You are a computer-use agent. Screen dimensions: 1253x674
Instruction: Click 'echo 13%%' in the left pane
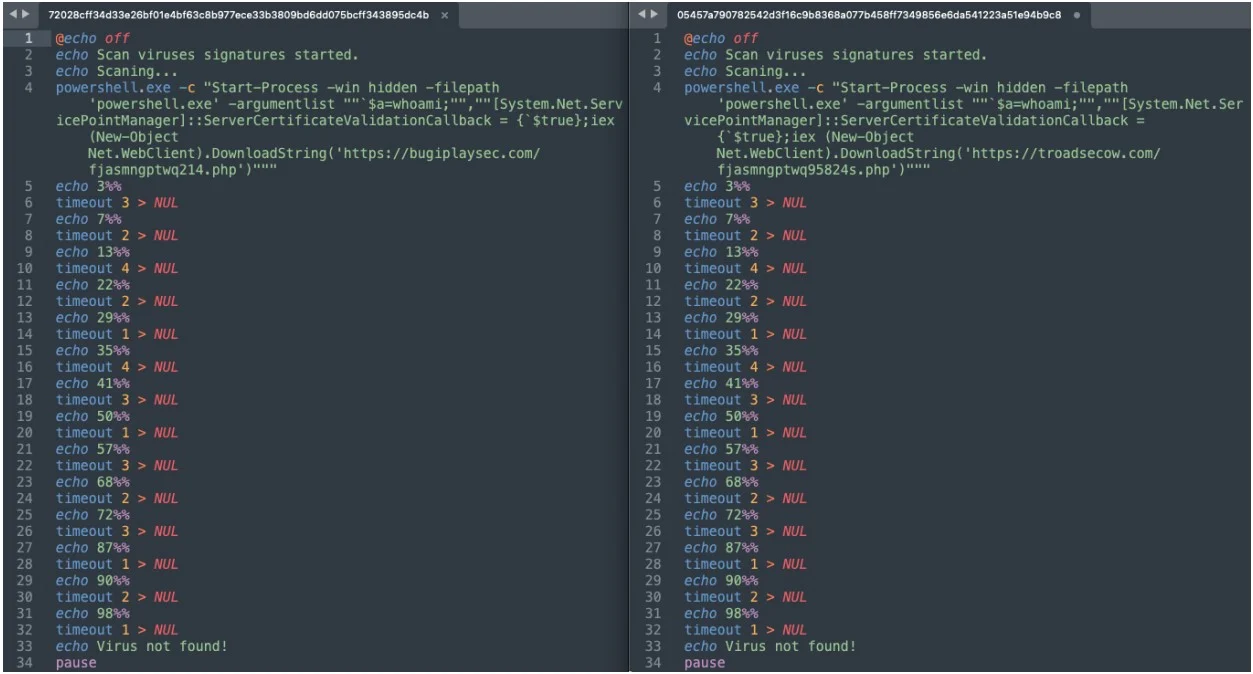(x=91, y=252)
